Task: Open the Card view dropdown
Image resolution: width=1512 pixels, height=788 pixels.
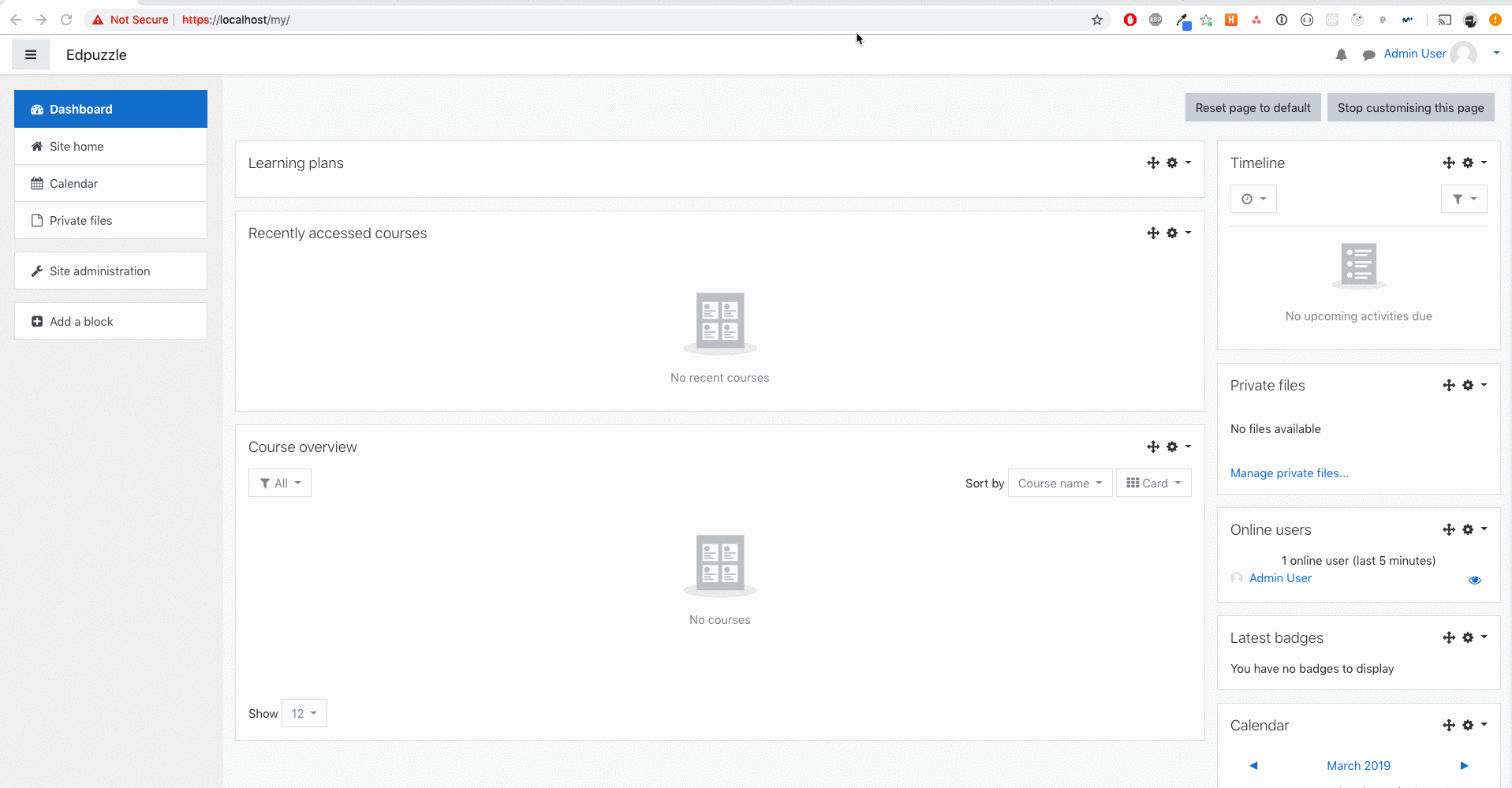Action: click(1153, 483)
